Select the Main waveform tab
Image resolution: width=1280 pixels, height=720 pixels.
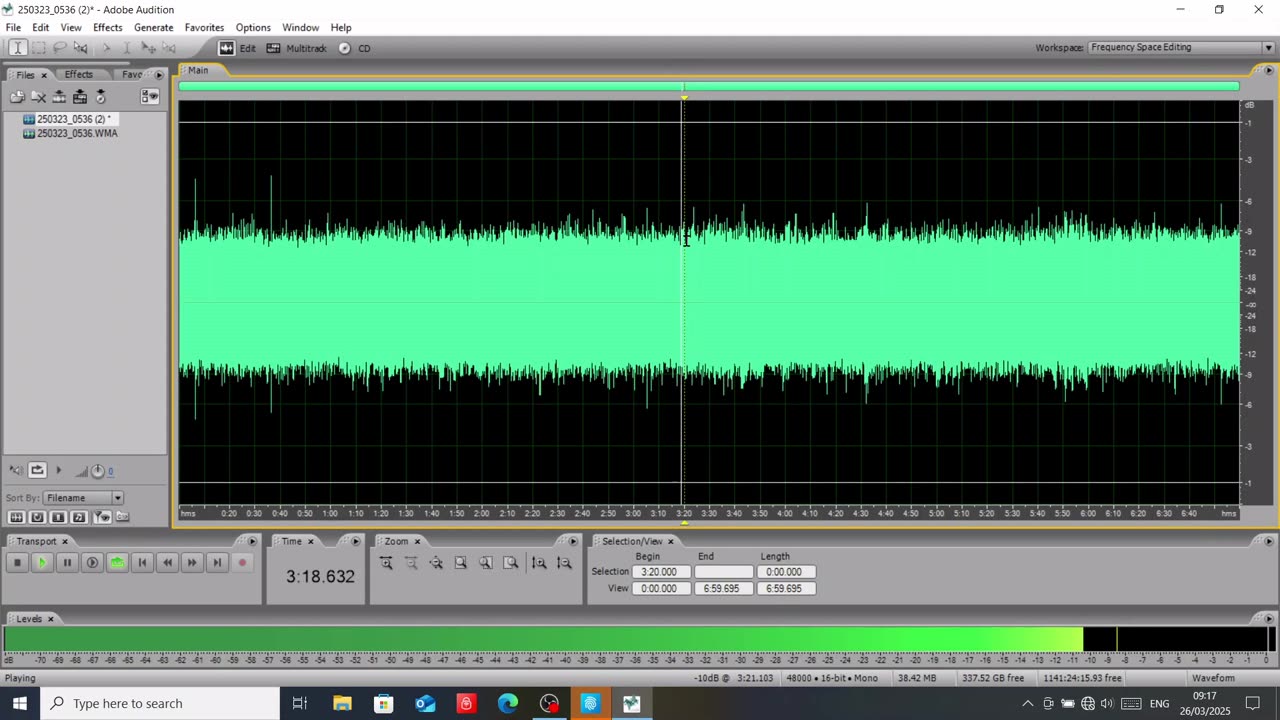(x=198, y=70)
